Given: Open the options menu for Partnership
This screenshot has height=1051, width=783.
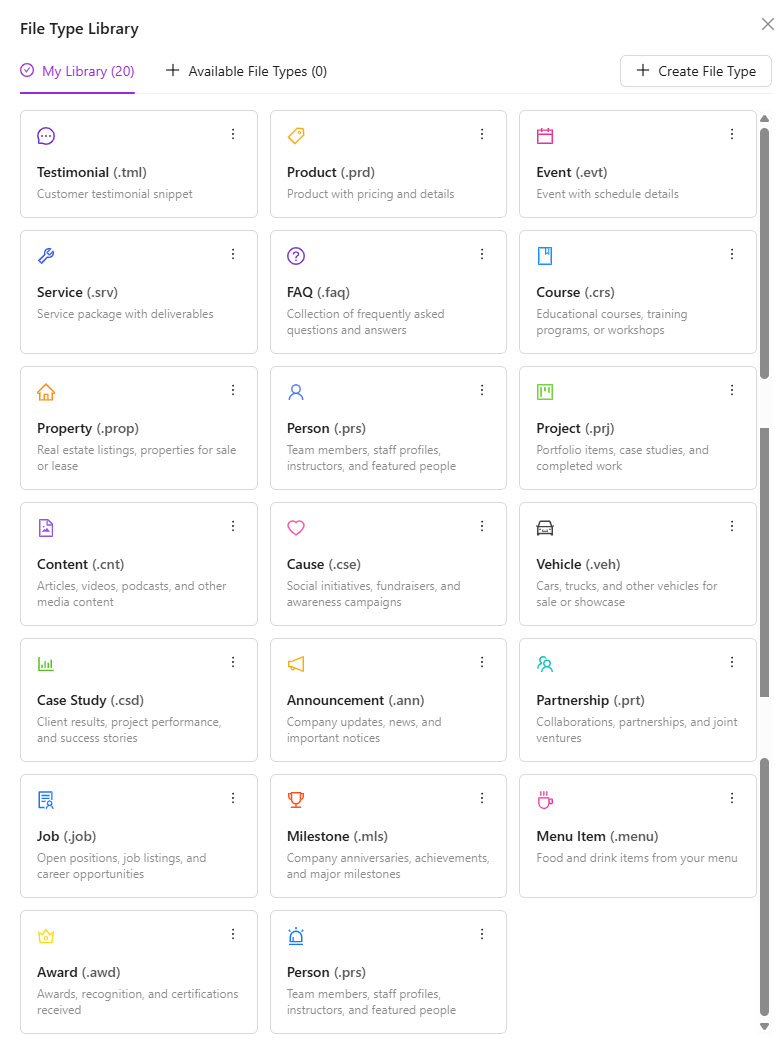Looking at the screenshot, I should coord(731,662).
